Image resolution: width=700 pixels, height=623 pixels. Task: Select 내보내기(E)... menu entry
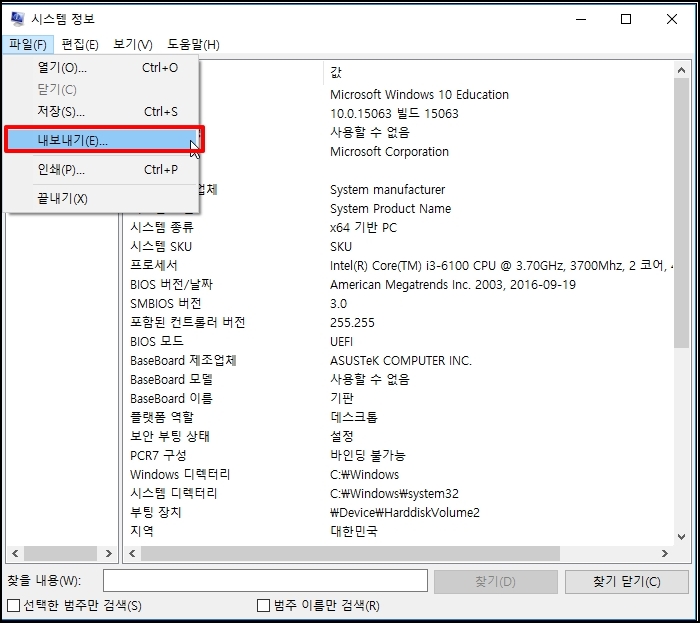102,141
